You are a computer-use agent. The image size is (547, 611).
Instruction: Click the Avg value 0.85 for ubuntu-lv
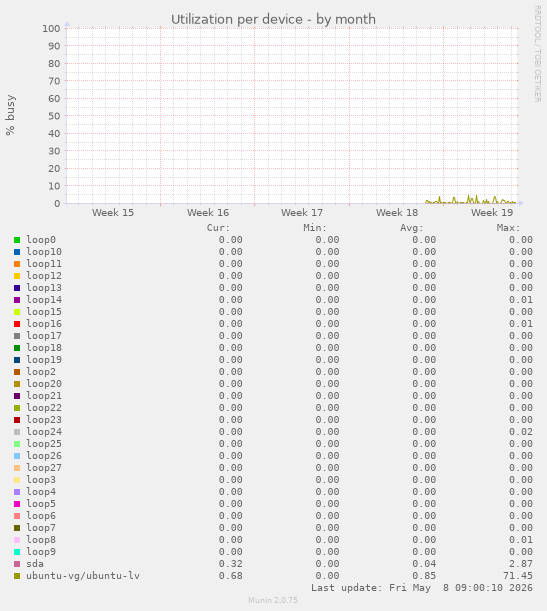click(424, 576)
